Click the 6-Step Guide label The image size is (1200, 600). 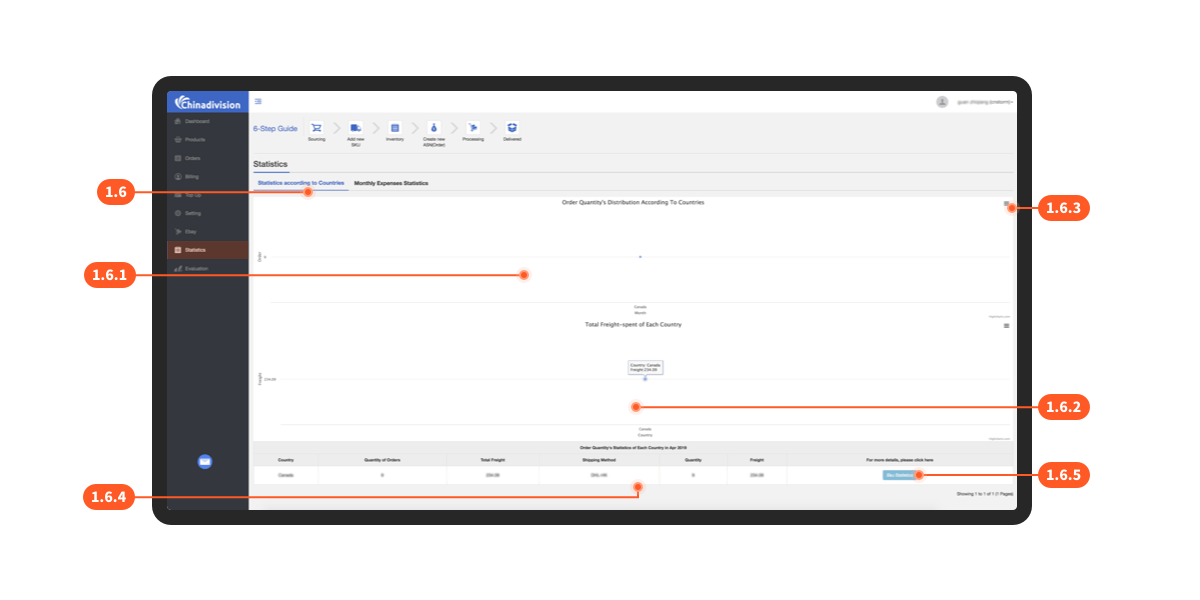[x=275, y=129]
